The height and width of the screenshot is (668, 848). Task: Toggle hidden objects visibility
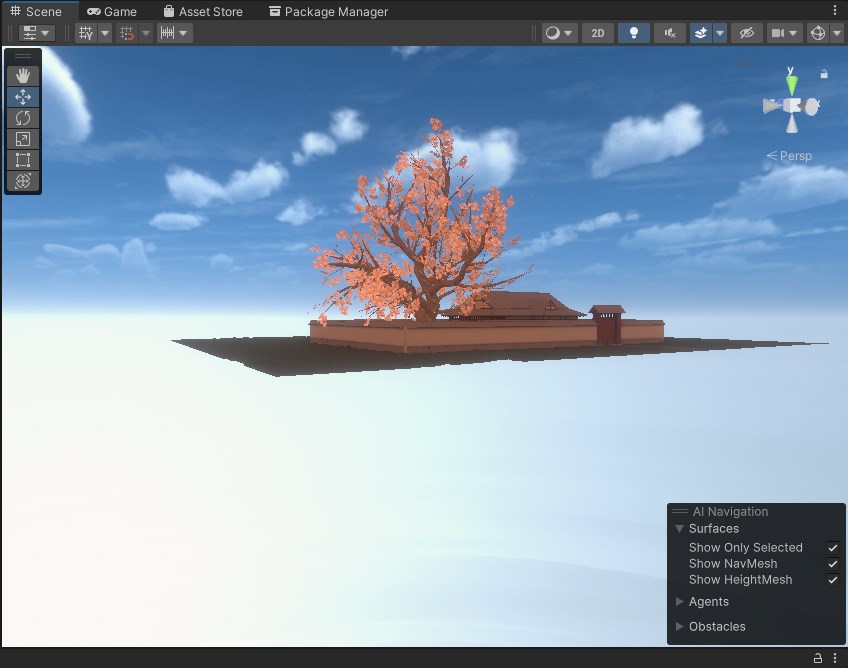(x=747, y=33)
